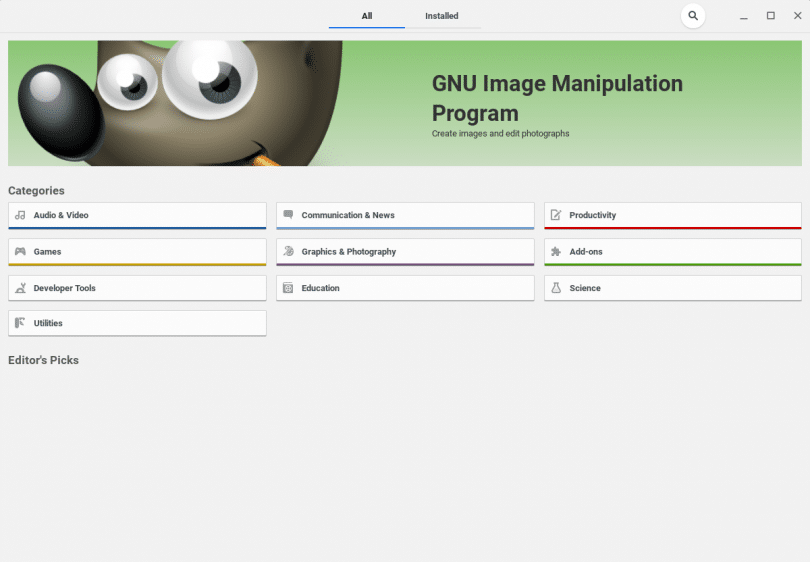810x562 pixels.
Task: Click the Graphics & Photography icon
Action: tap(288, 252)
